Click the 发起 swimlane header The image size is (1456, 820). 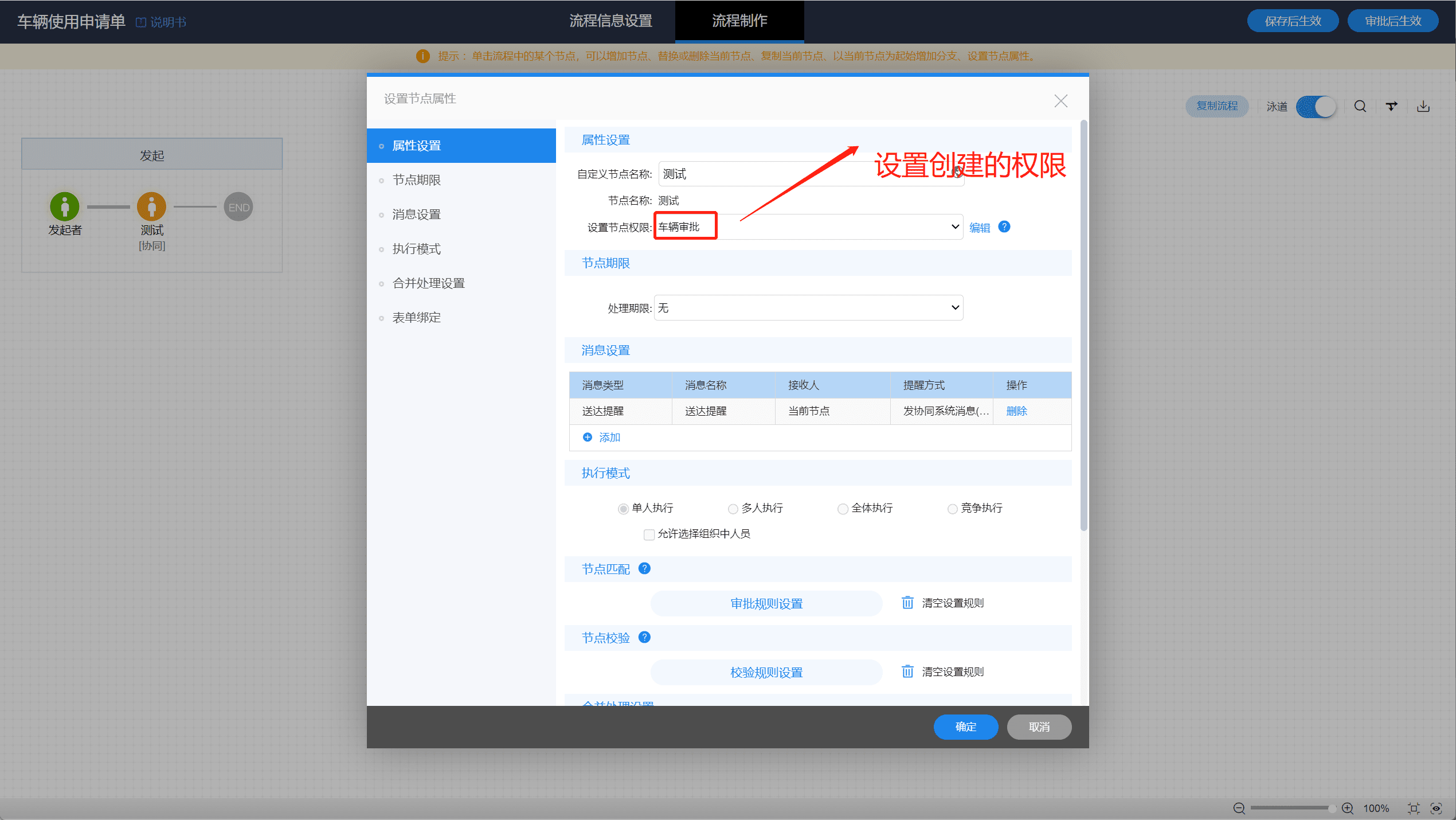tap(152, 155)
